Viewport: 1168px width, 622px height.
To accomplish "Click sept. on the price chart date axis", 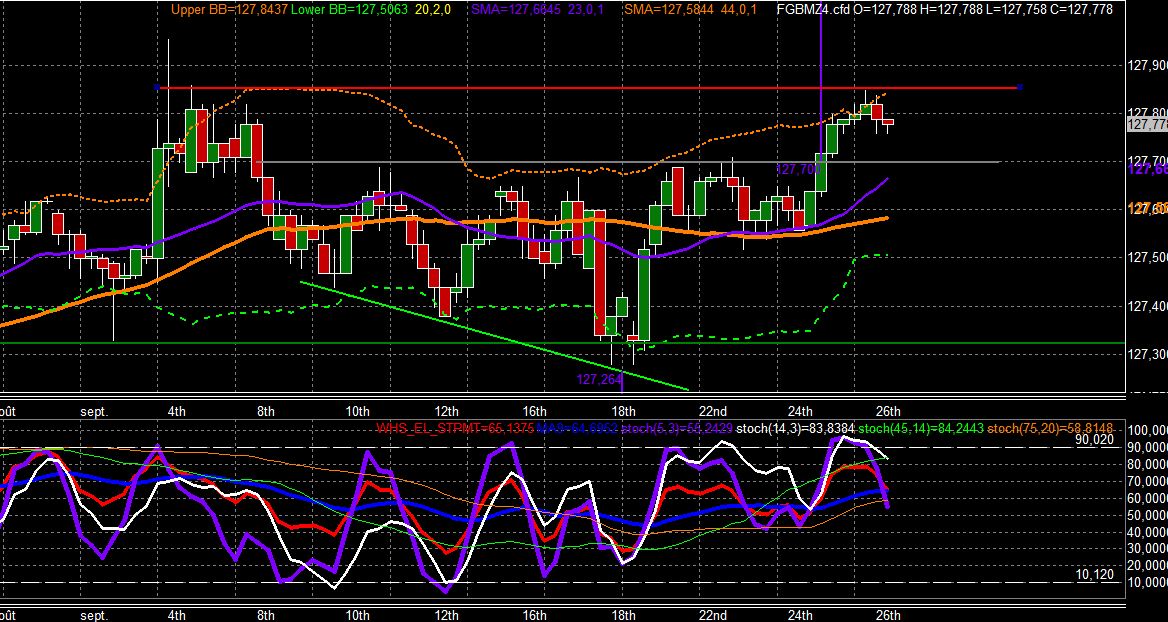I will [94, 411].
